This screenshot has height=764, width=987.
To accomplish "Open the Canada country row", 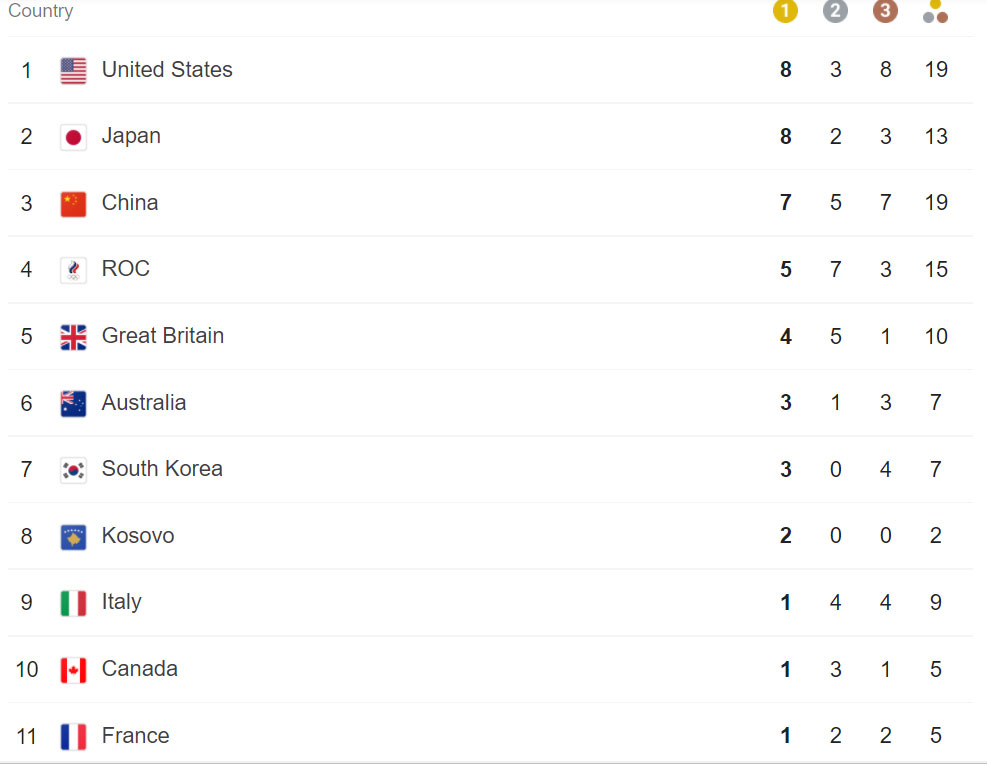I will pyautogui.click(x=490, y=670).
